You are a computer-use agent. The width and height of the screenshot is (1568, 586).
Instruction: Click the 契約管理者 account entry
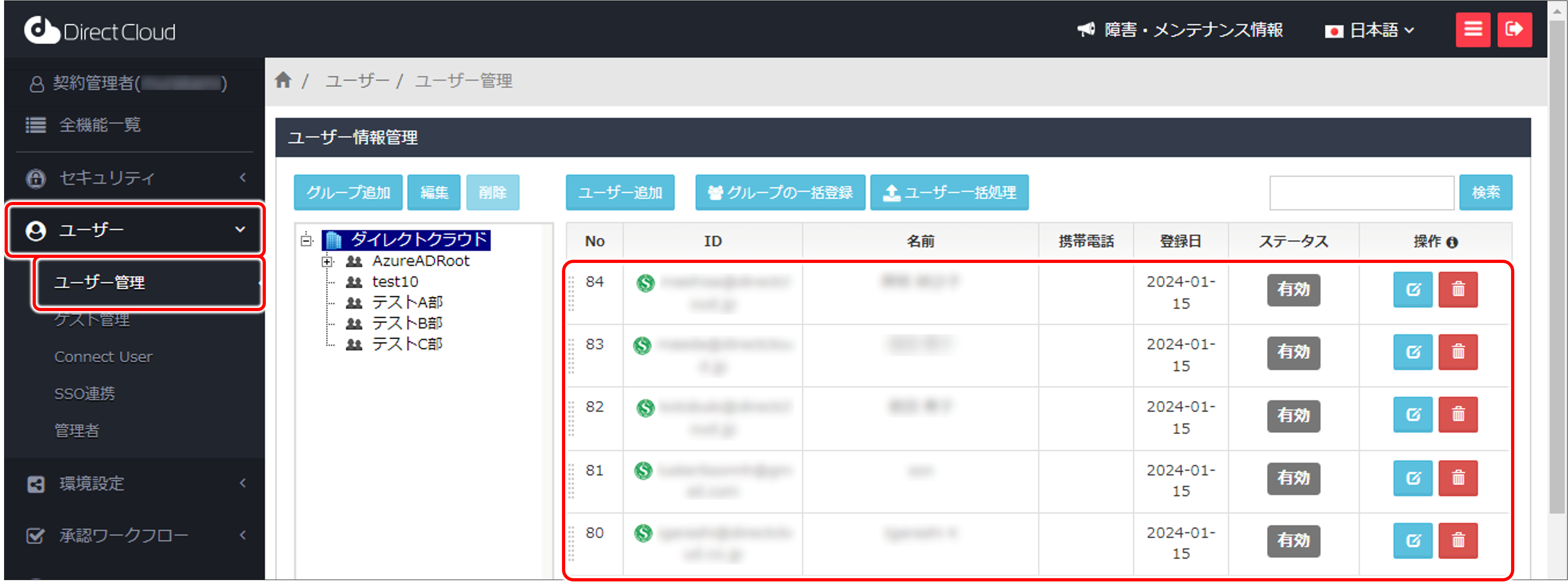coord(129,84)
